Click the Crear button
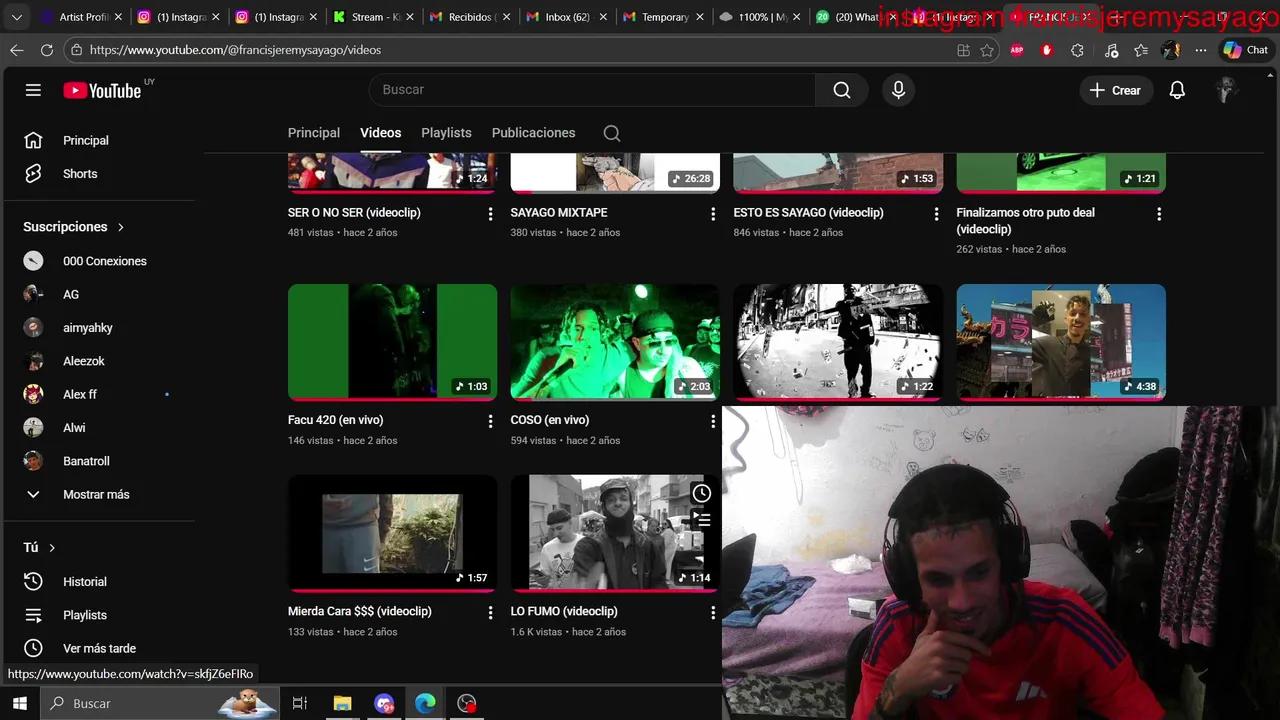1280x720 pixels. pyautogui.click(x=1115, y=90)
